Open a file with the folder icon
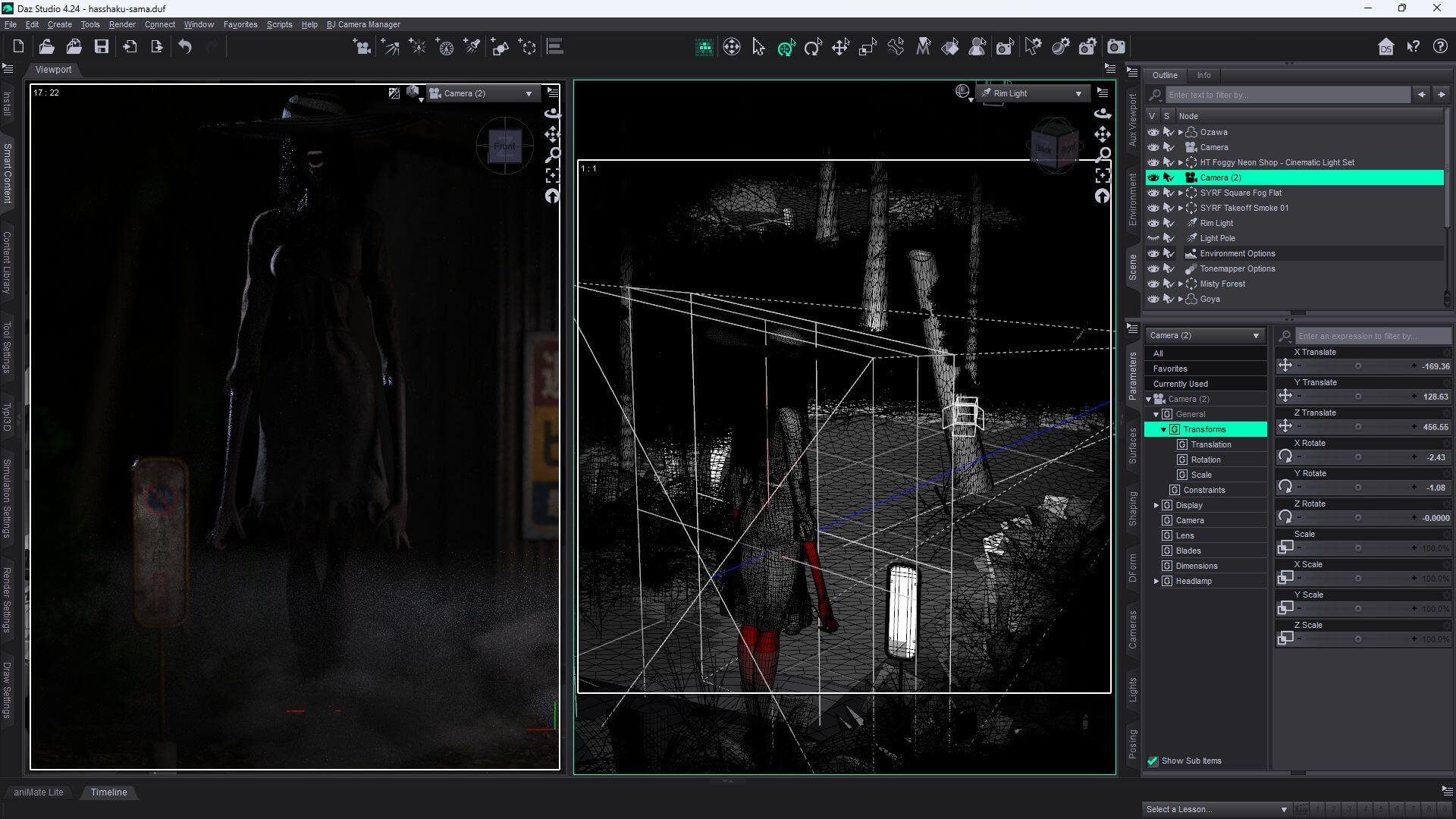 [46, 47]
